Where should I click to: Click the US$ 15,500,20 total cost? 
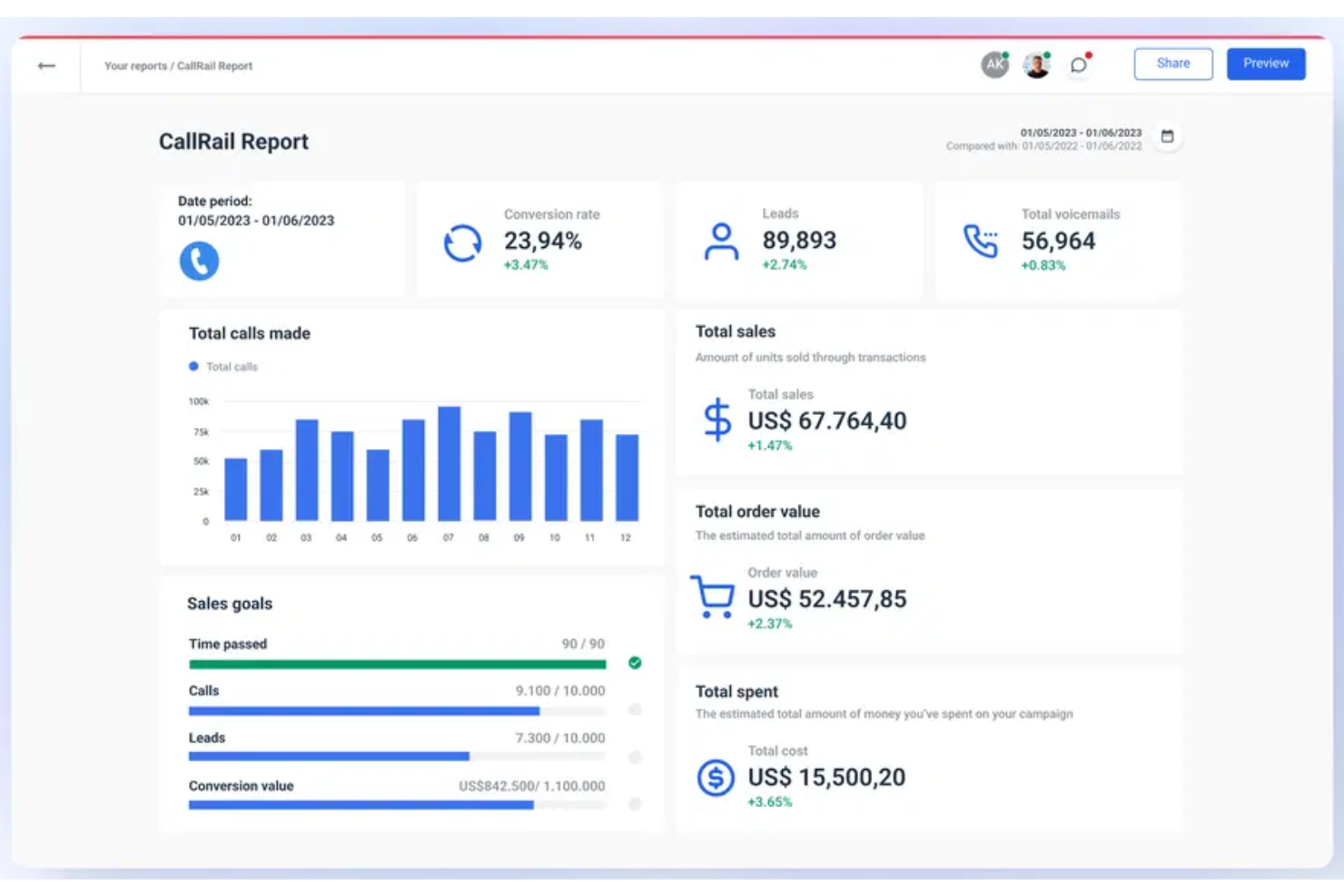coord(826,777)
